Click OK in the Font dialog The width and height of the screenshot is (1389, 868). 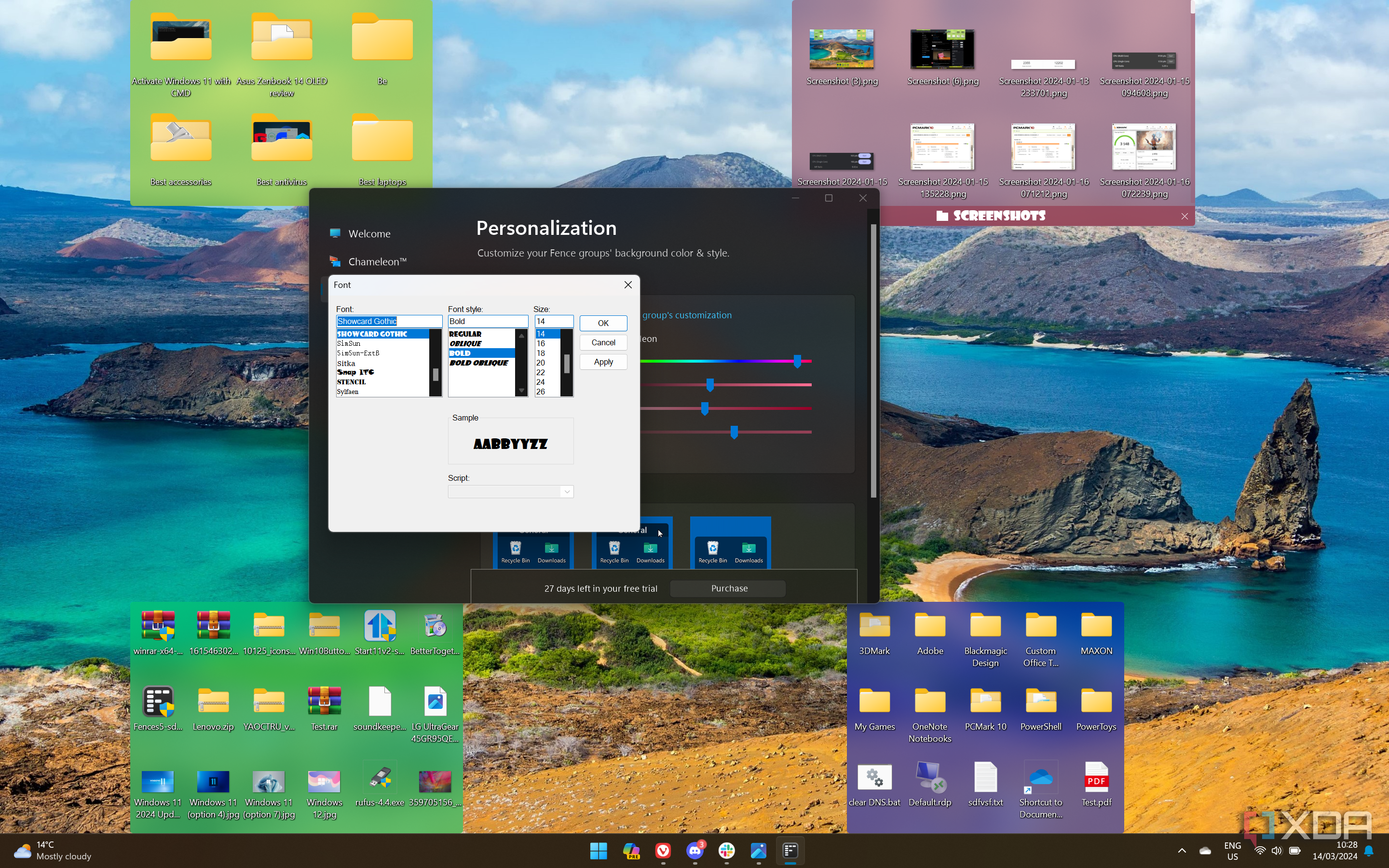tap(603, 323)
